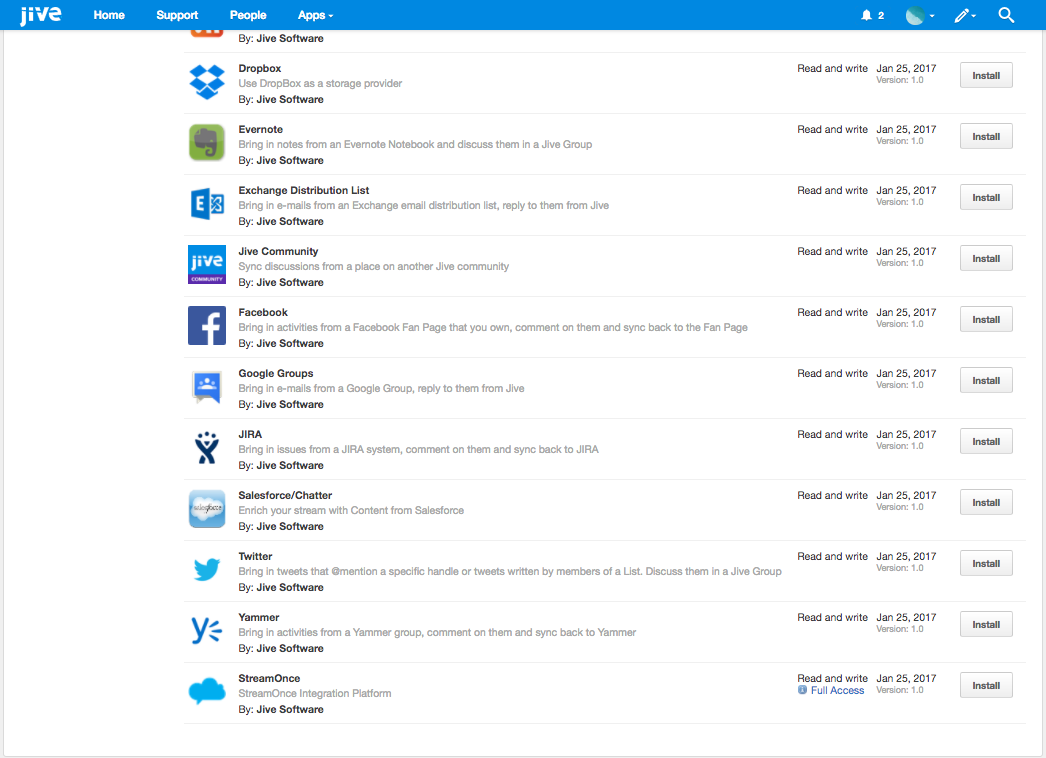Viewport: 1046px width, 758px height.
Task: Click the Facebook app icon
Action: click(x=207, y=326)
